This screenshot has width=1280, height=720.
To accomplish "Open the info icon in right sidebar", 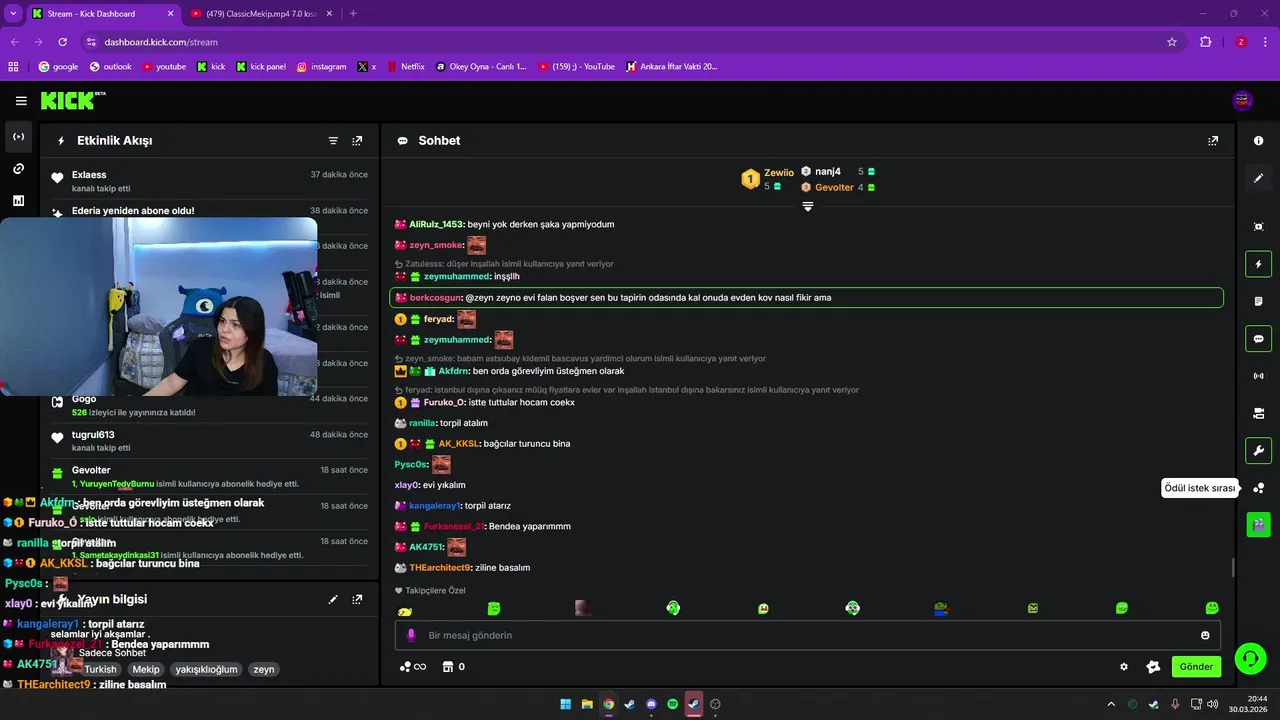I will pos(1258,141).
